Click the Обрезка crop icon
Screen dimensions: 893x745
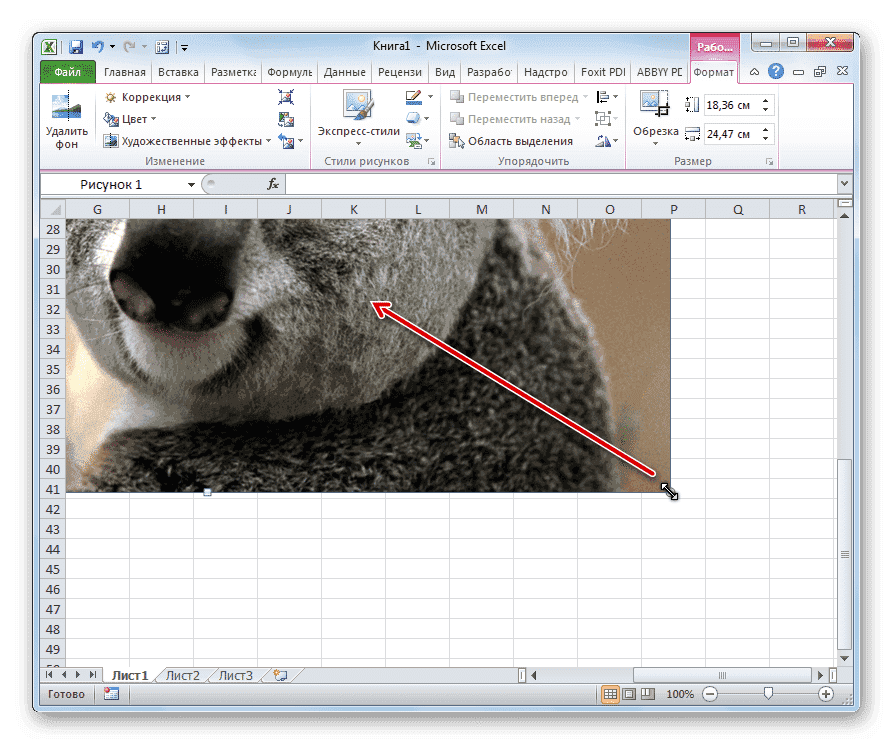point(654,101)
